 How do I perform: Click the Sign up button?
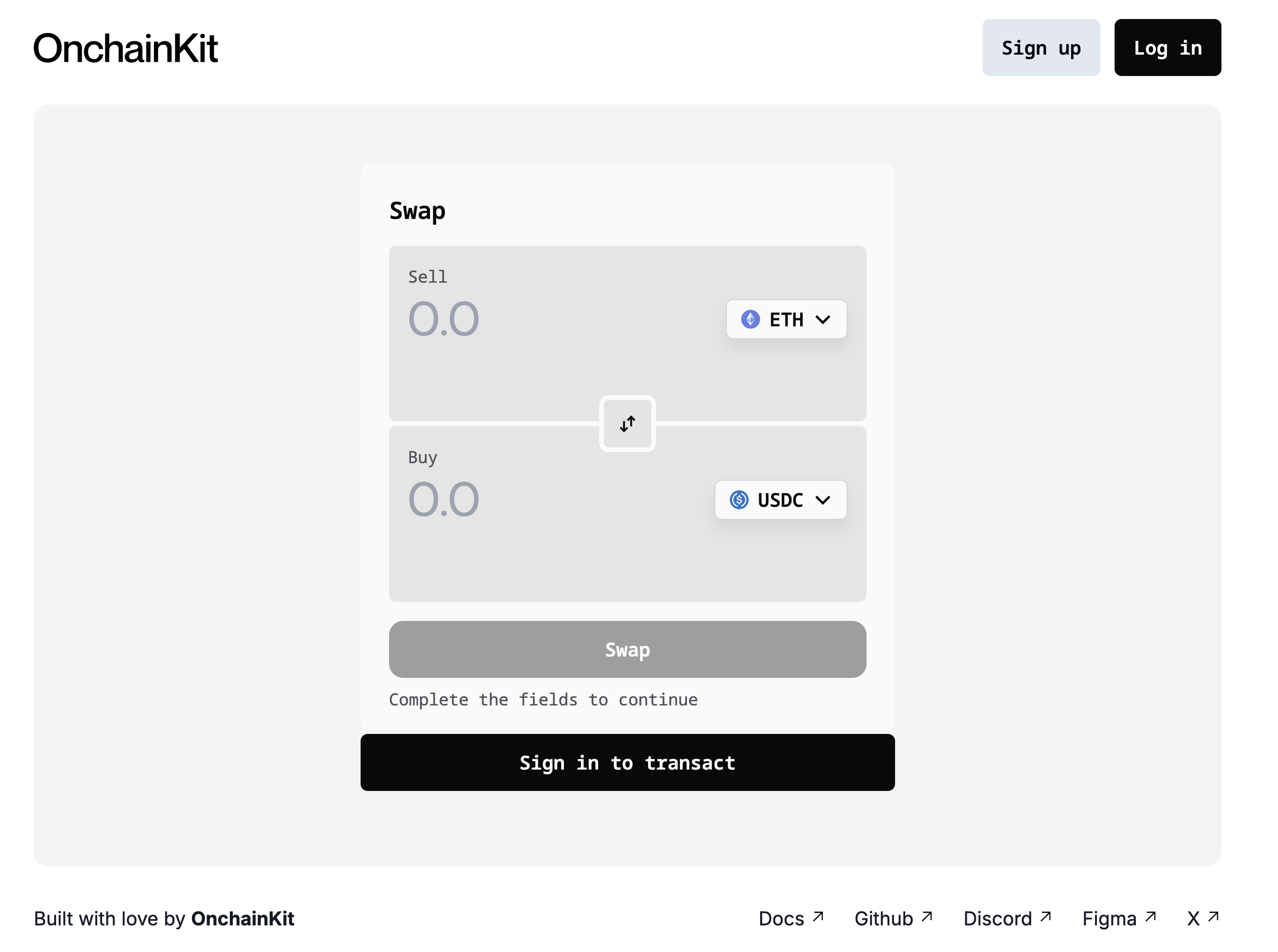(x=1041, y=47)
